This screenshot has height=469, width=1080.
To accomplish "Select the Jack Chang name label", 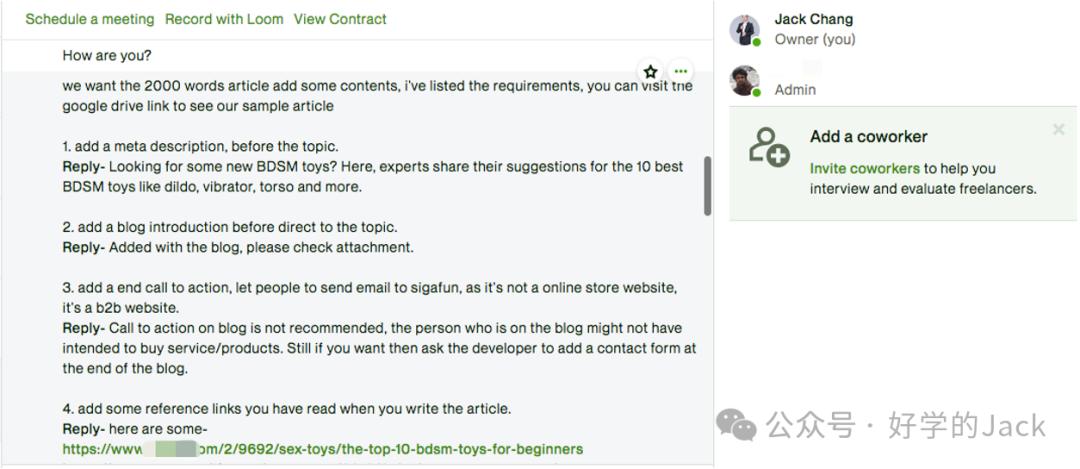I will pyautogui.click(x=814, y=19).
